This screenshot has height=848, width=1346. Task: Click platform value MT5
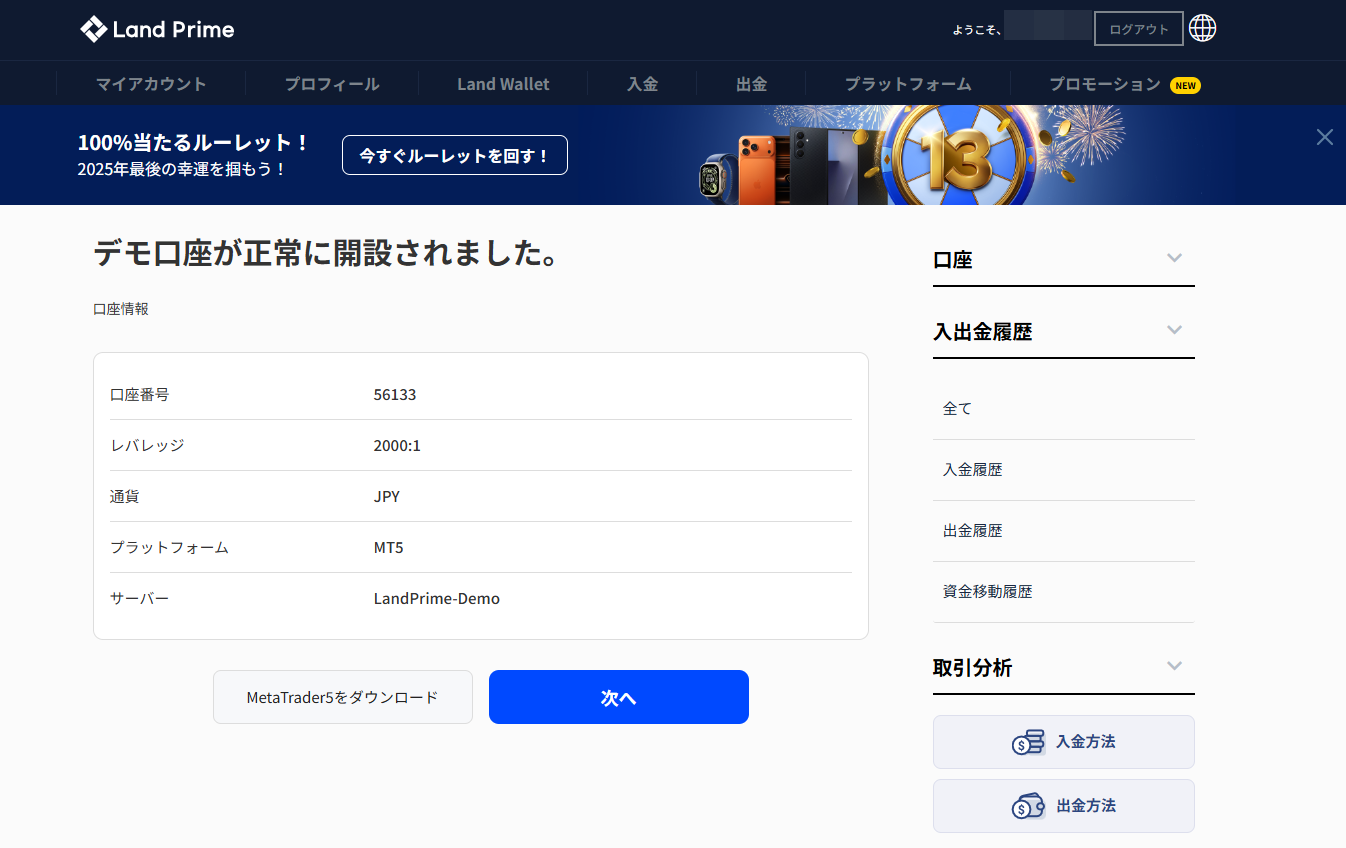click(389, 547)
